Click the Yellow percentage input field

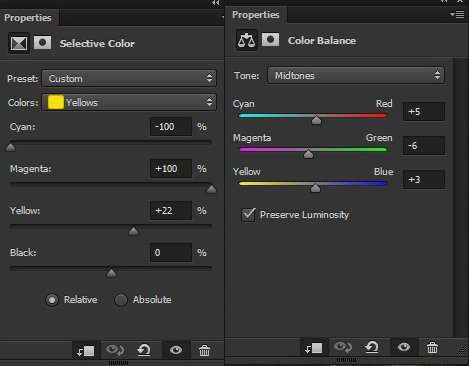171,211
